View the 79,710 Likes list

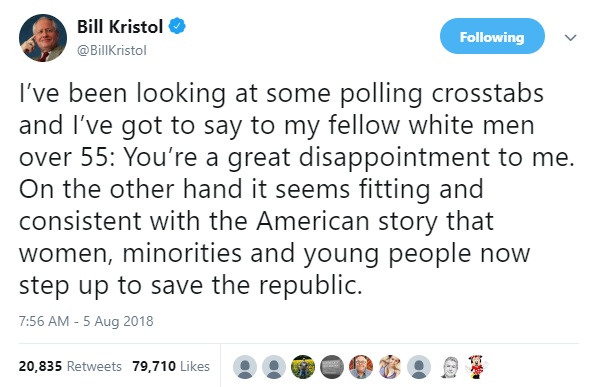(171, 366)
